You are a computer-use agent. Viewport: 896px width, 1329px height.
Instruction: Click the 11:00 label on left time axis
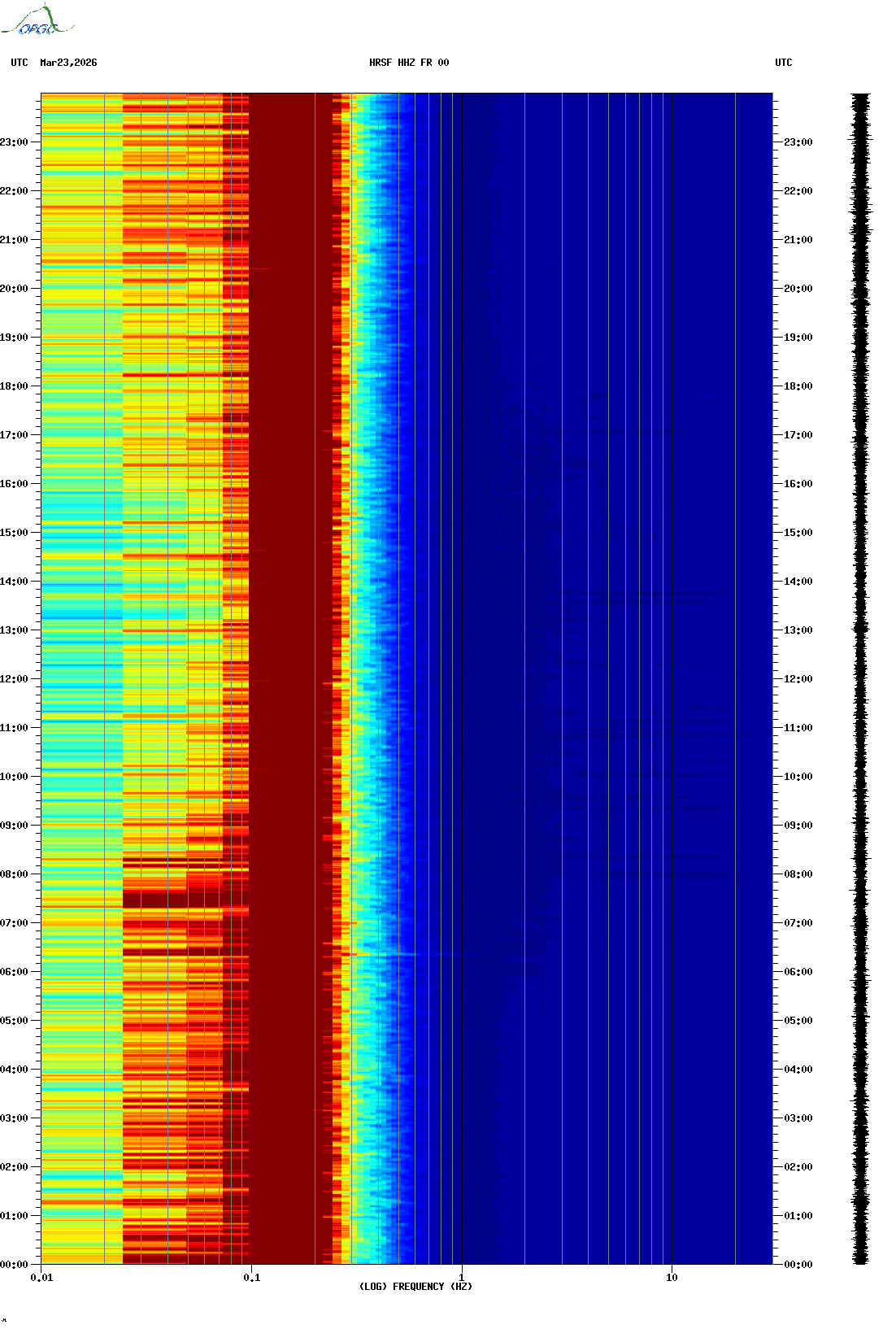click(x=14, y=728)
